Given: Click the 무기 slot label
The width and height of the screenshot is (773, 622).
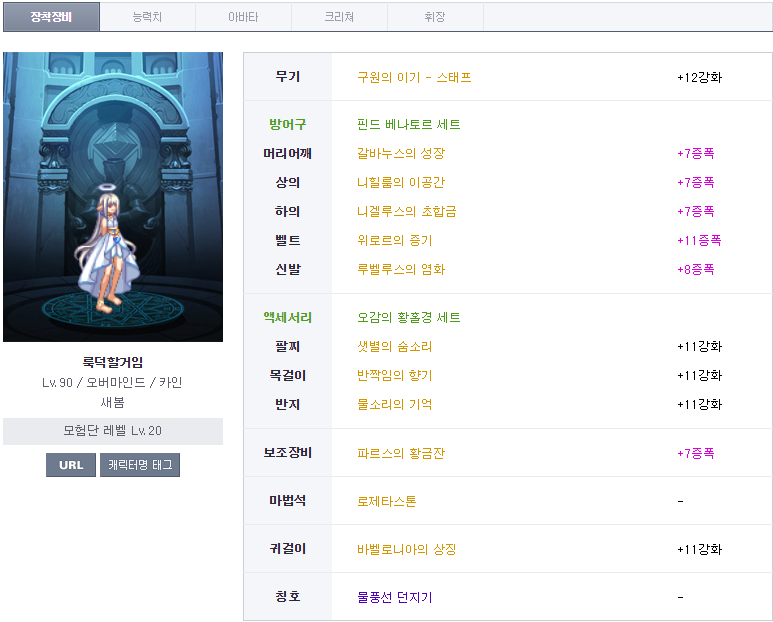Looking at the screenshot, I should click(287, 77).
